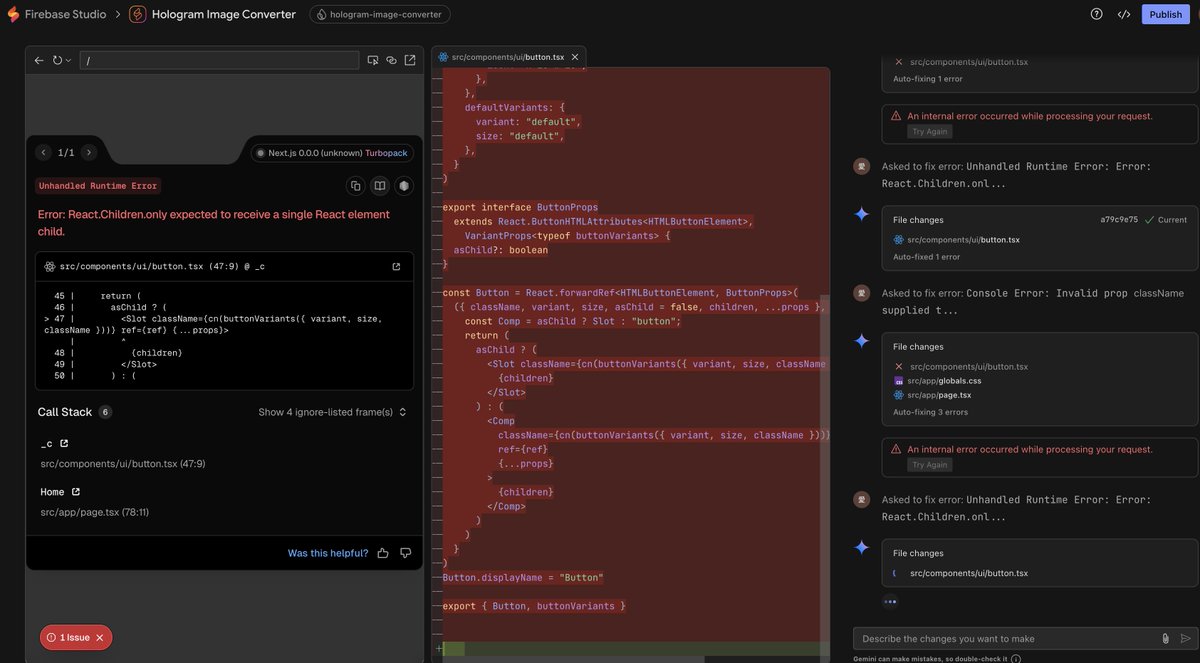1200x663 pixels.
Task: Dismiss the 1 Issue badge
Action: point(100,637)
